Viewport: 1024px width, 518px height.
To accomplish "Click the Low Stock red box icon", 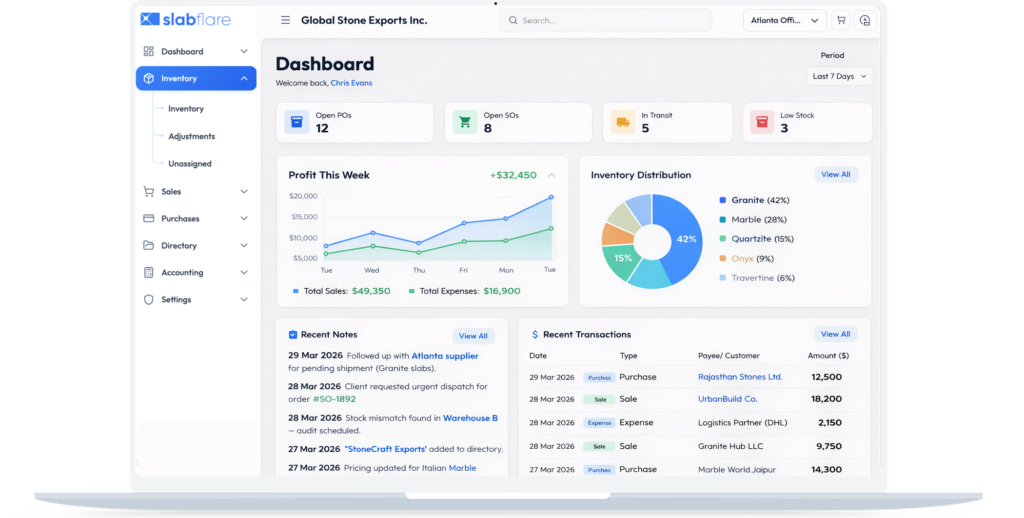I will click(x=762, y=122).
